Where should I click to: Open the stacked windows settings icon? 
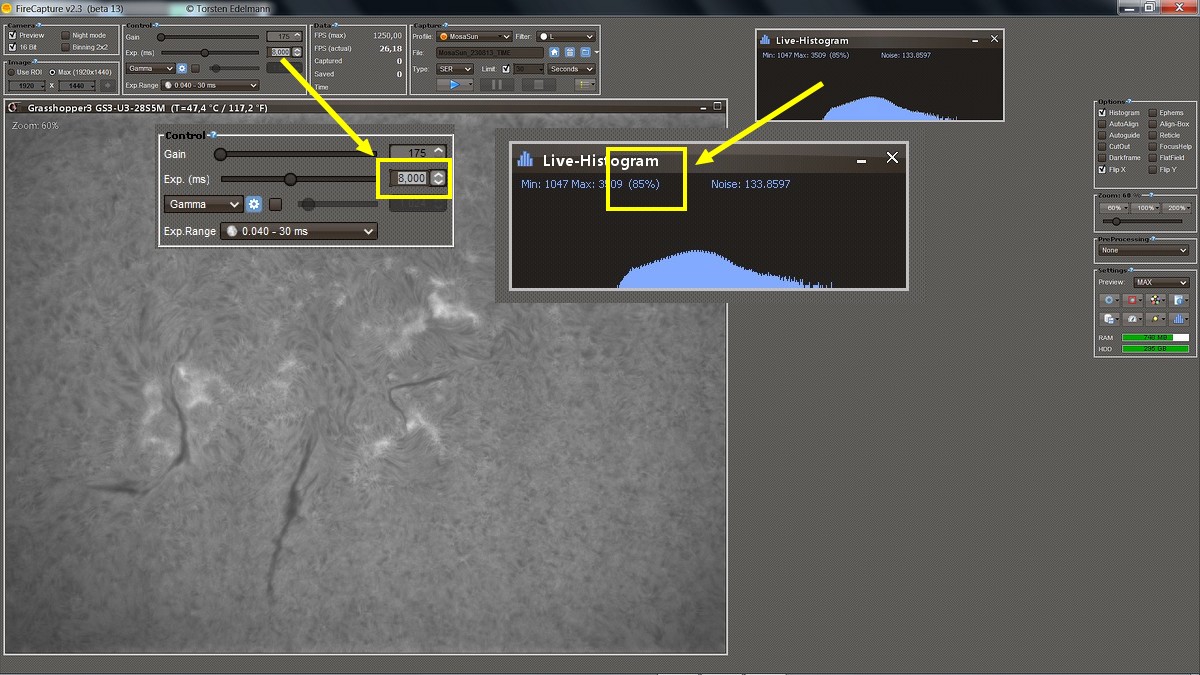point(1108,319)
